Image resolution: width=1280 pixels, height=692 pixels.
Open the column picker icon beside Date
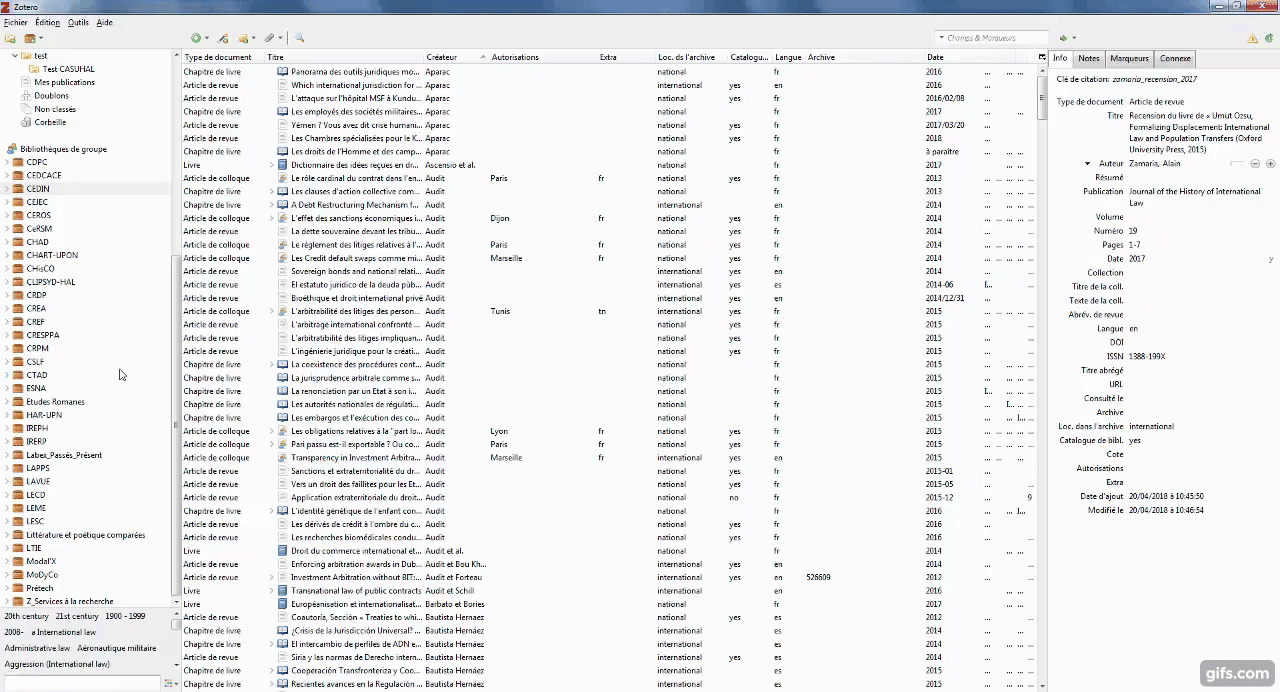coord(1042,57)
